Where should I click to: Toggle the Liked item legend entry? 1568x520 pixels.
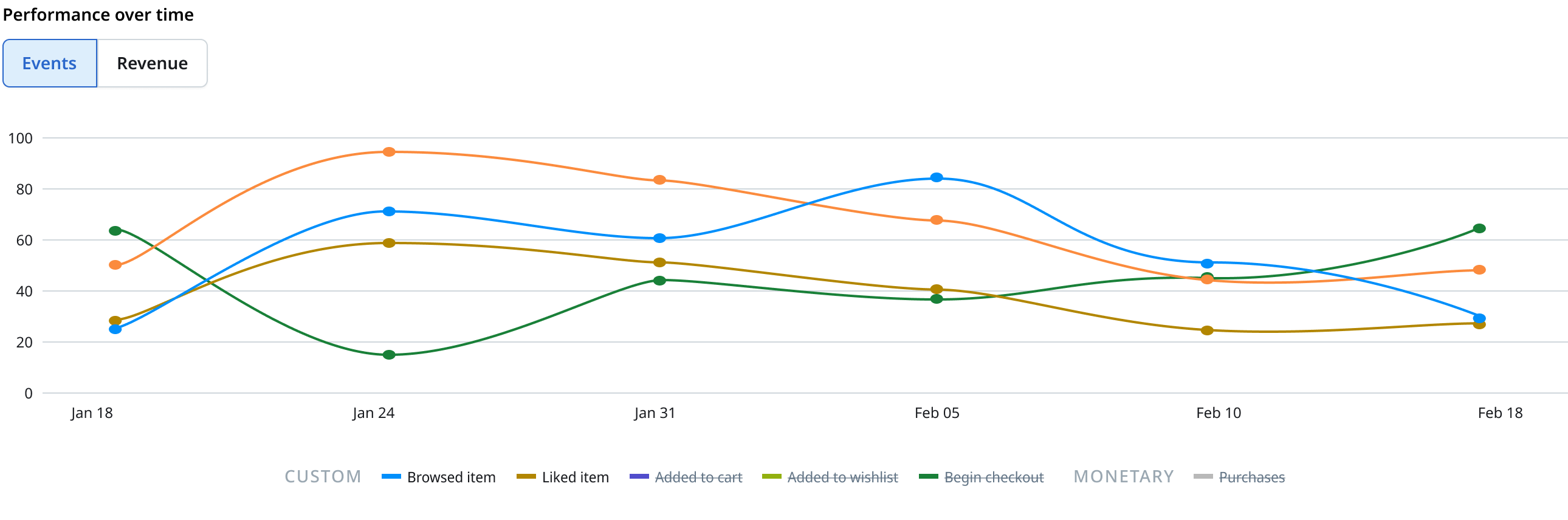pos(562,477)
